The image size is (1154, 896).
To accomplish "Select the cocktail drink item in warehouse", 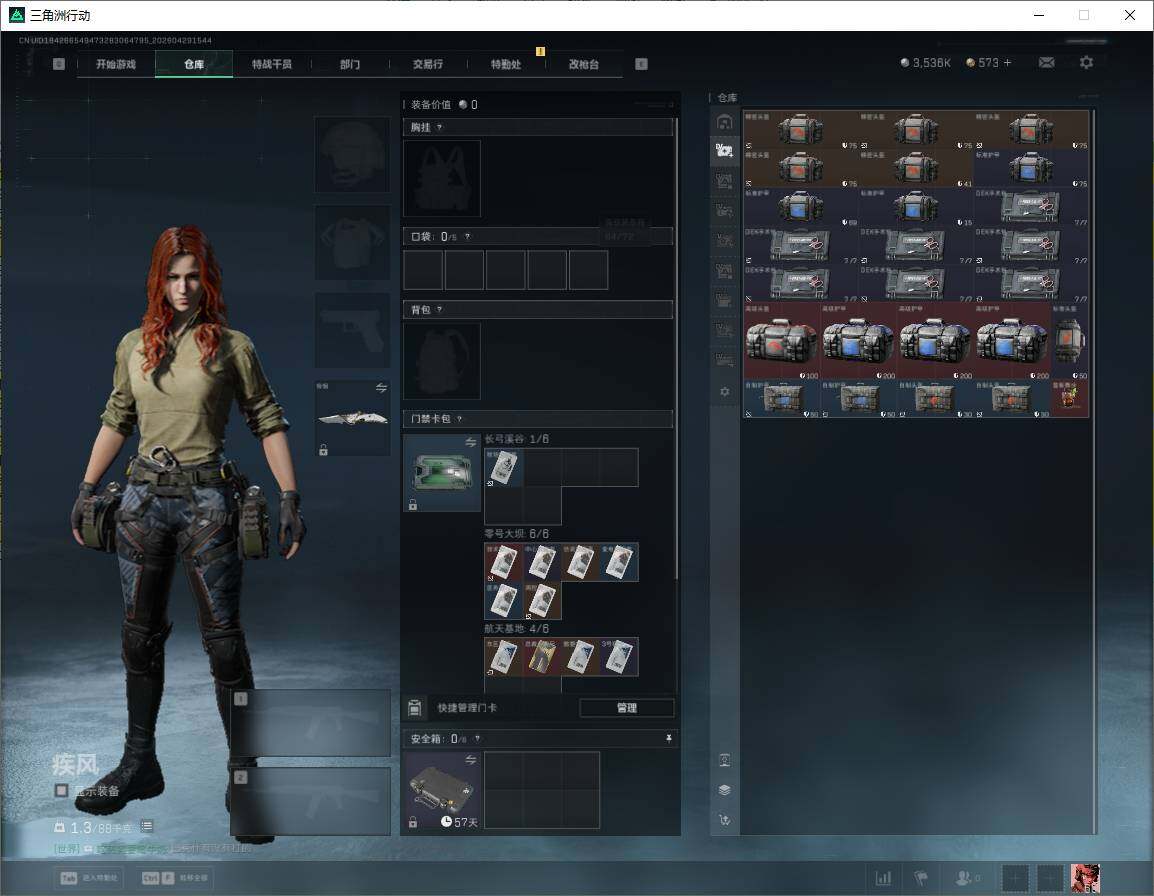I will tap(1070, 398).
